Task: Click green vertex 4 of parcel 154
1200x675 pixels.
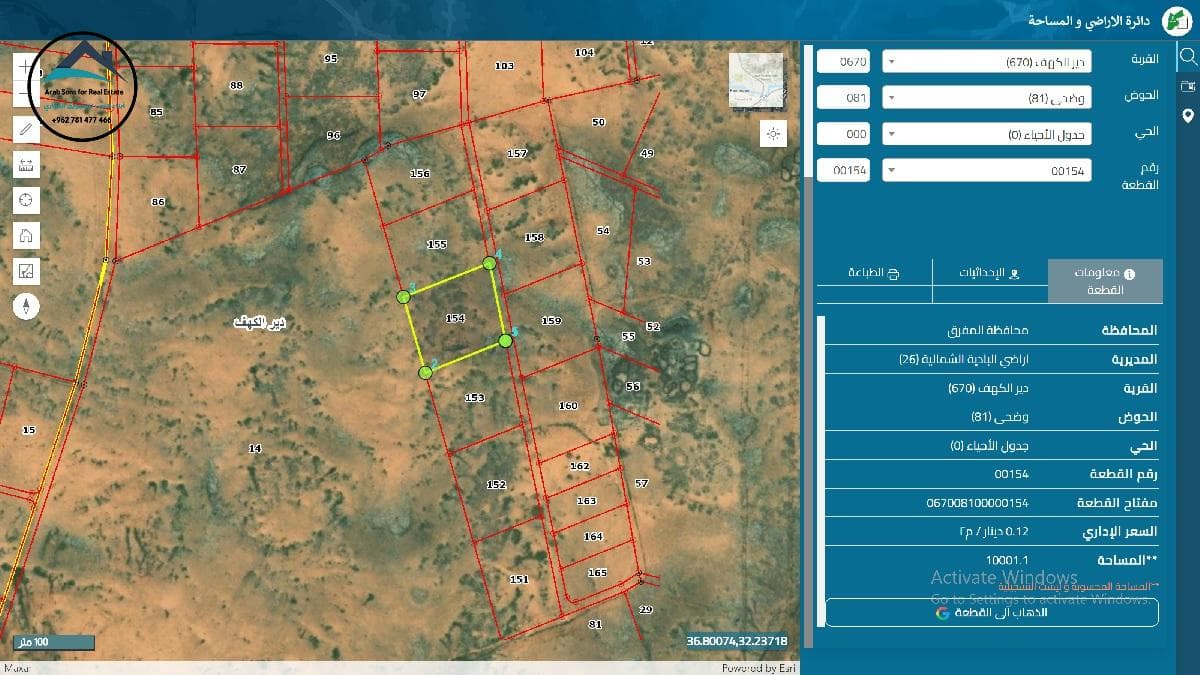Action: [489, 263]
